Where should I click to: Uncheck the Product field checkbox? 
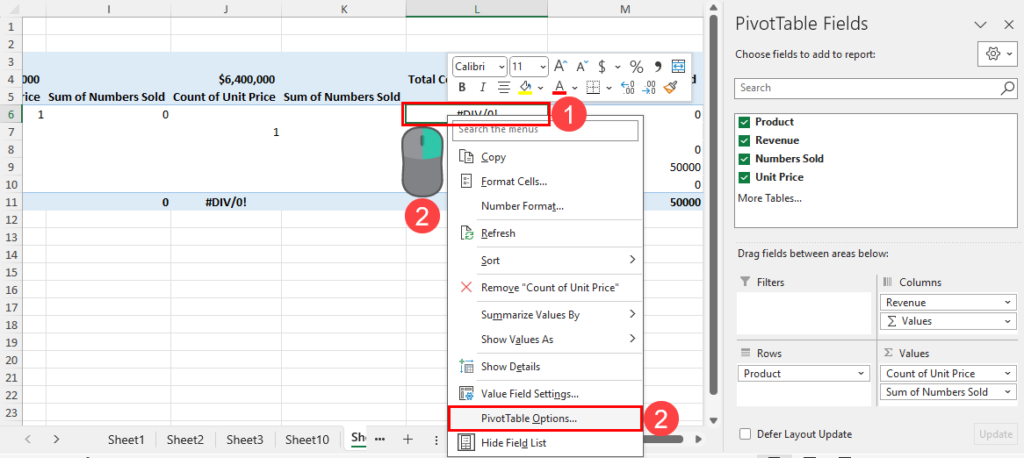click(744, 122)
